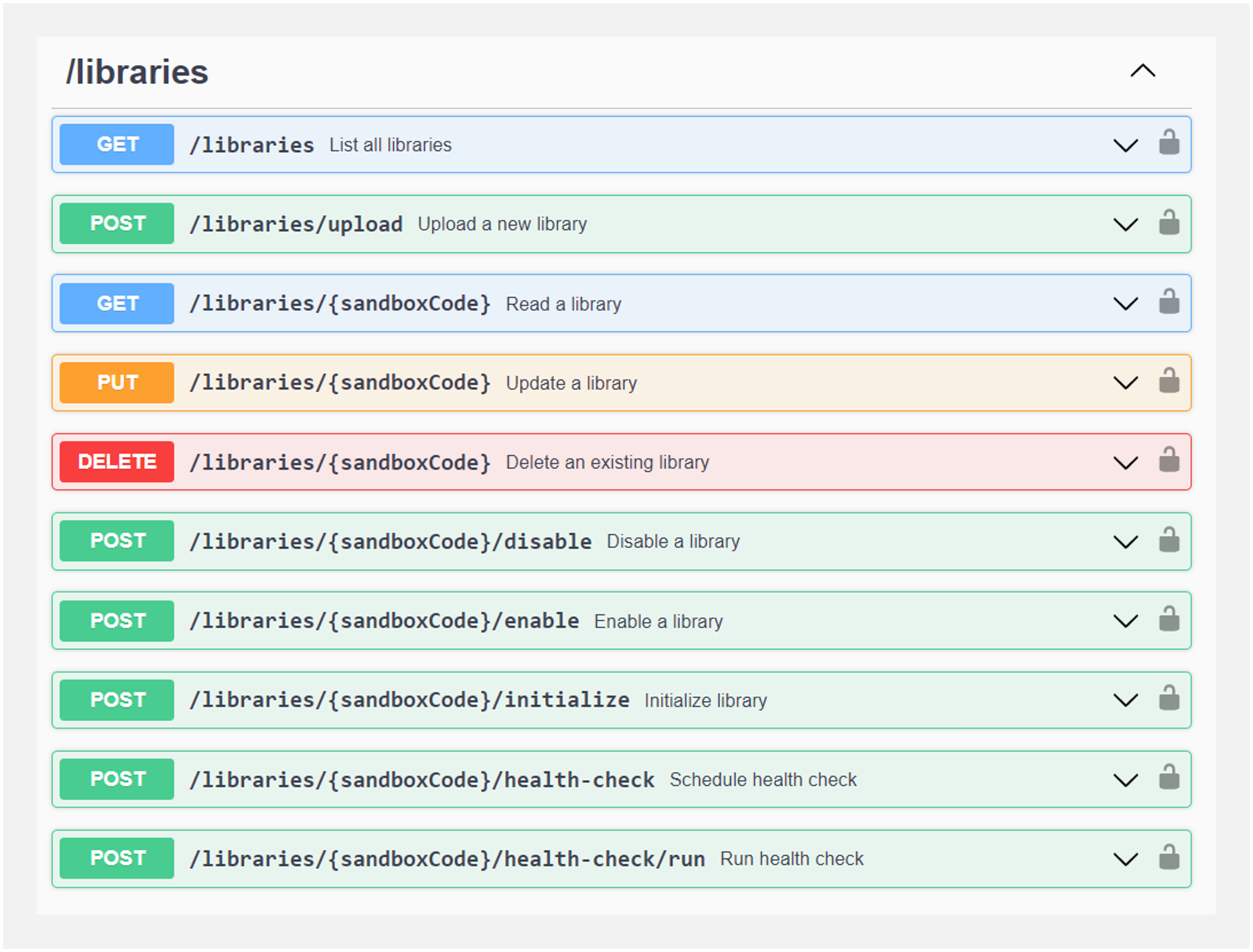Viewport: 1253px width, 952px height.
Task: Open the /libraries/{sandboxCode} path in the PUT row
Action: tap(340, 383)
